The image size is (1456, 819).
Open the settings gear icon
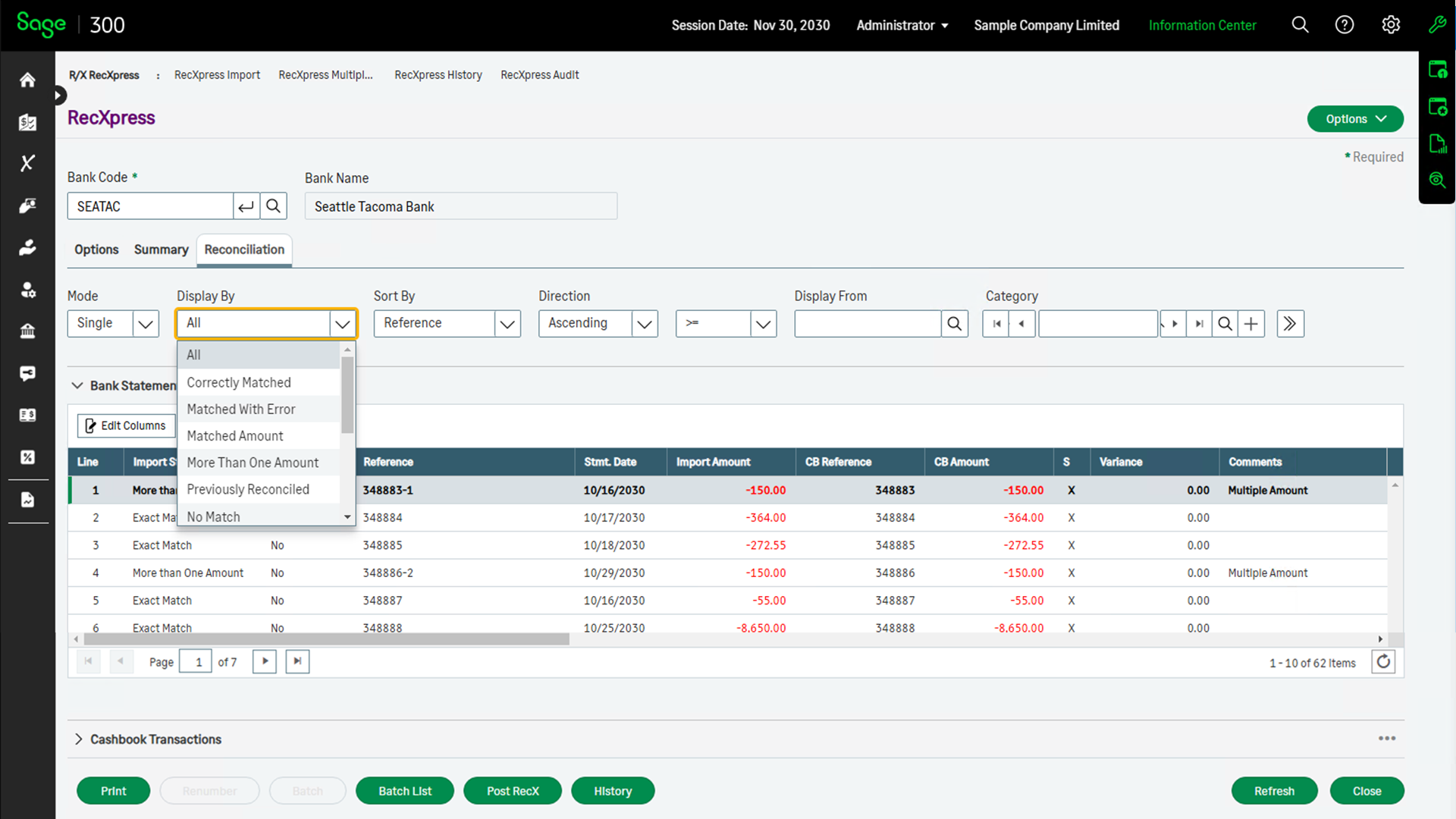click(1392, 25)
